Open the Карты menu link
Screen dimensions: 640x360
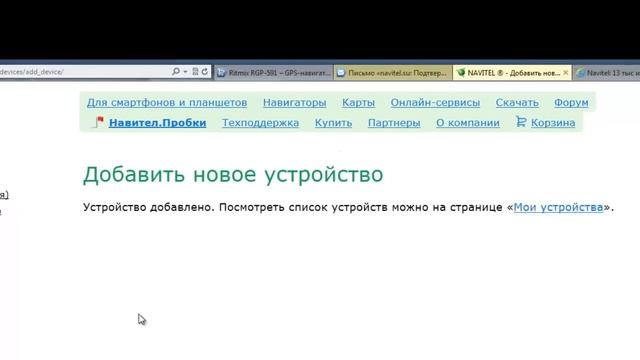(x=358, y=102)
